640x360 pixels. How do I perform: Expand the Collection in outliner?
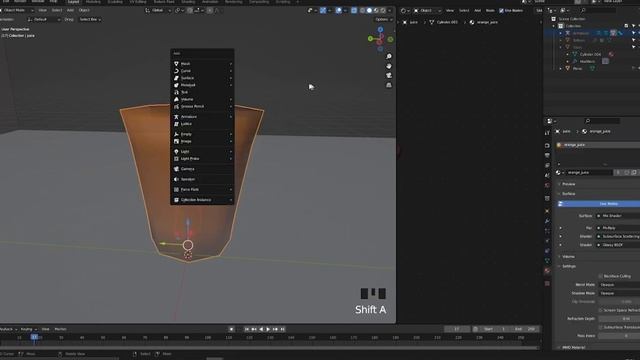point(554,26)
